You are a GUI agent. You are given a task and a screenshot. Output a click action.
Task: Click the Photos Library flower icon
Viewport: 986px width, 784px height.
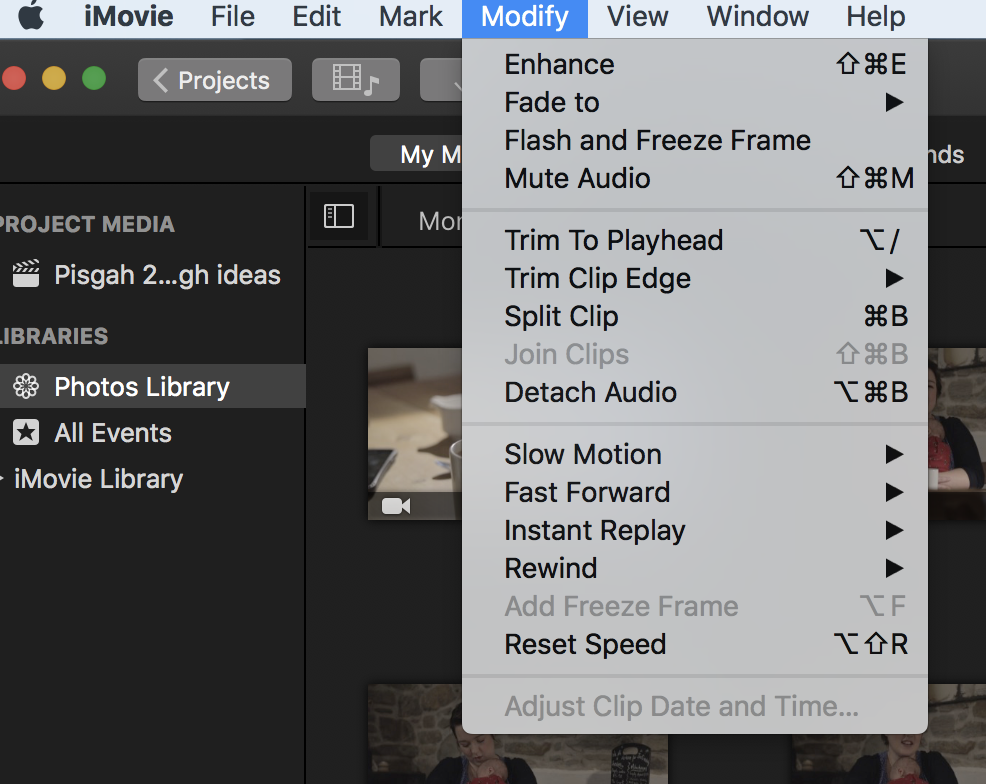pyautogui.click(x=26, y=387)
